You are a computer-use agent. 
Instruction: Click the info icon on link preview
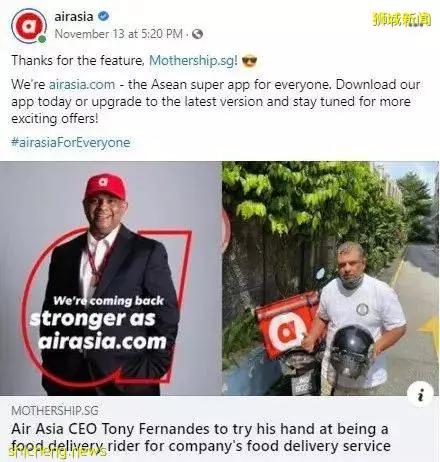click(x=420, y=394)
